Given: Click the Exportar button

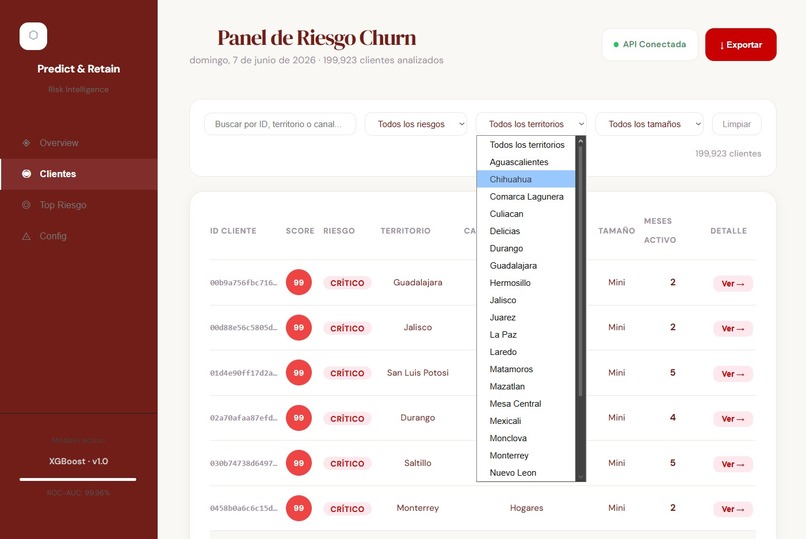Looking at the screenshot, I should click(741, 45).
